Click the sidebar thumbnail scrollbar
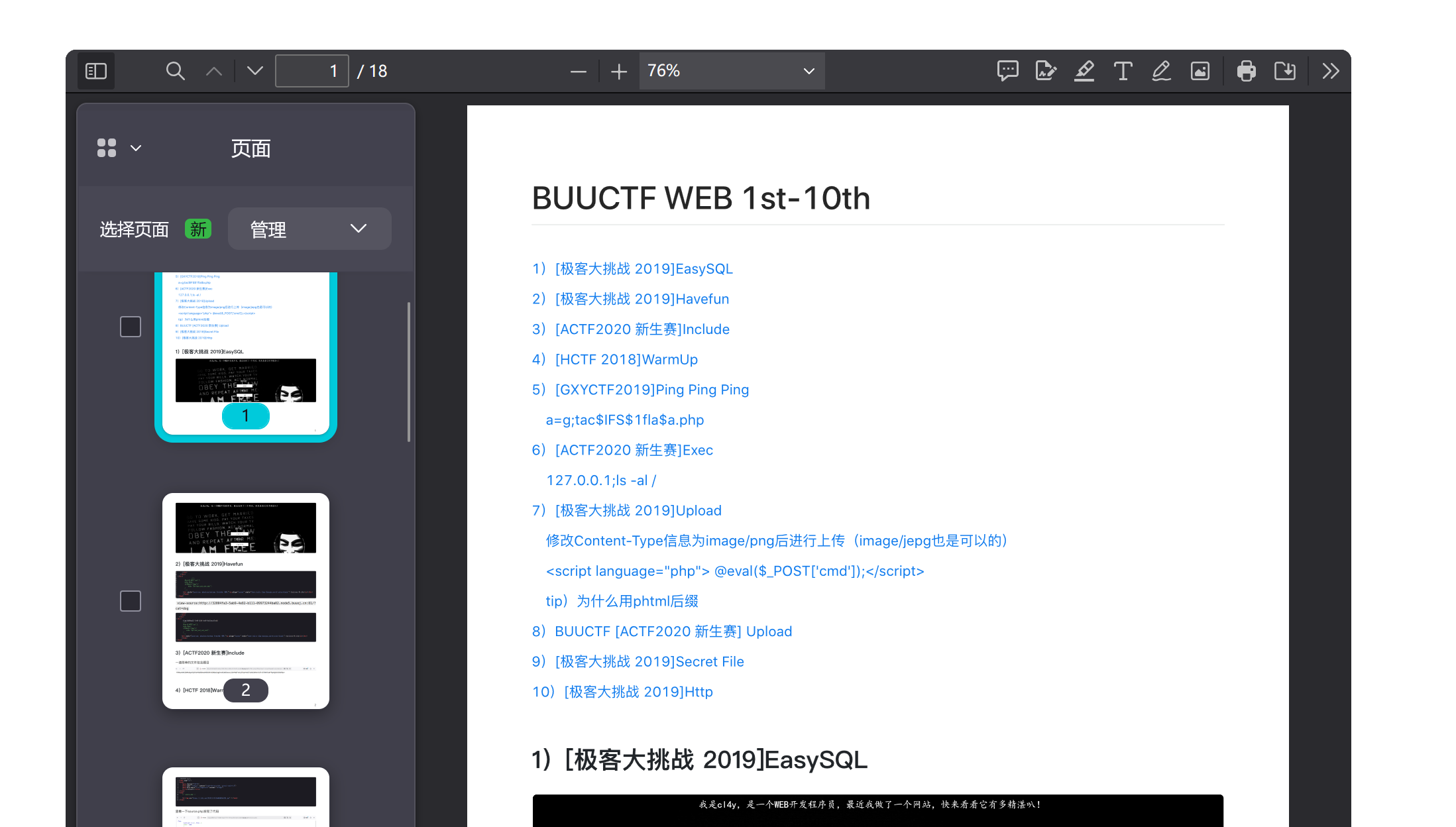Viewport: 1456px width, 827px height. 409,372
